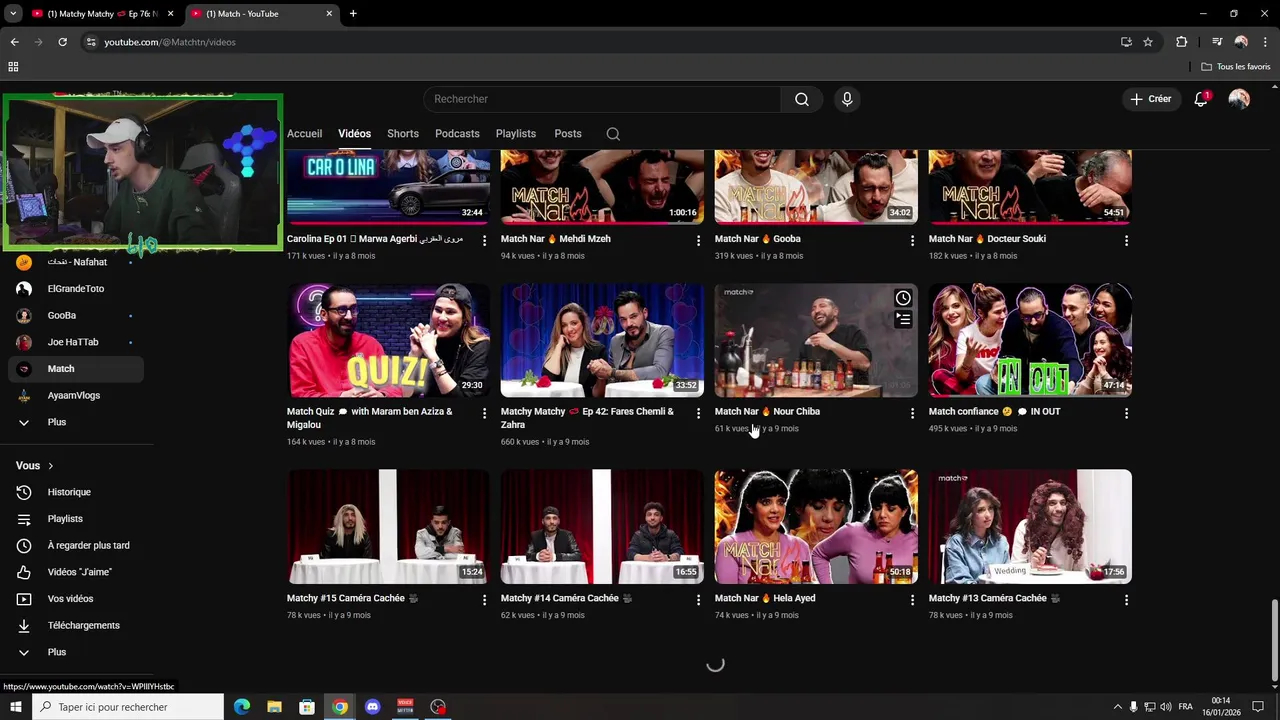Add Nour Chiba video to queue icon
1280x720 pixels.
903,319
